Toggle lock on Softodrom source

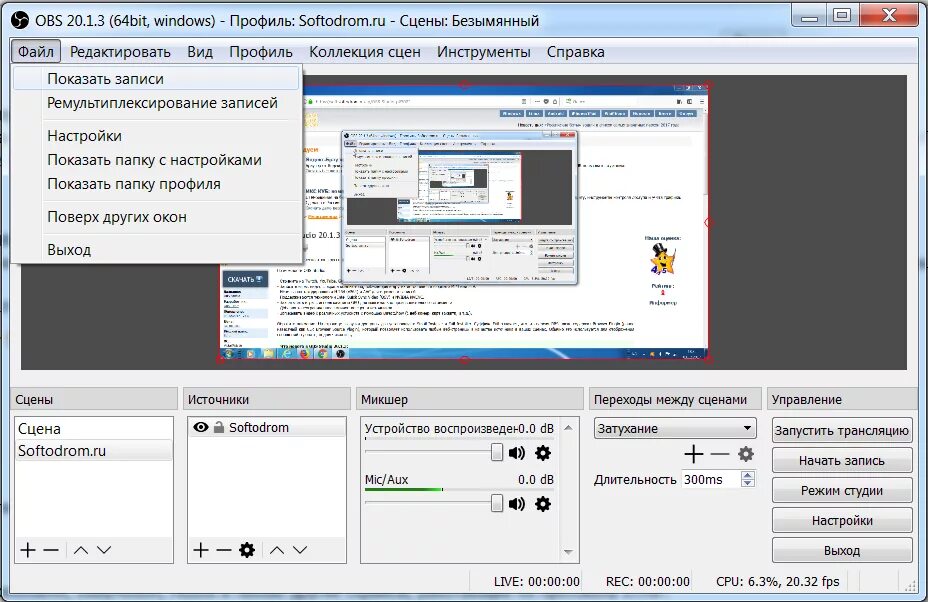pos(219,427)
